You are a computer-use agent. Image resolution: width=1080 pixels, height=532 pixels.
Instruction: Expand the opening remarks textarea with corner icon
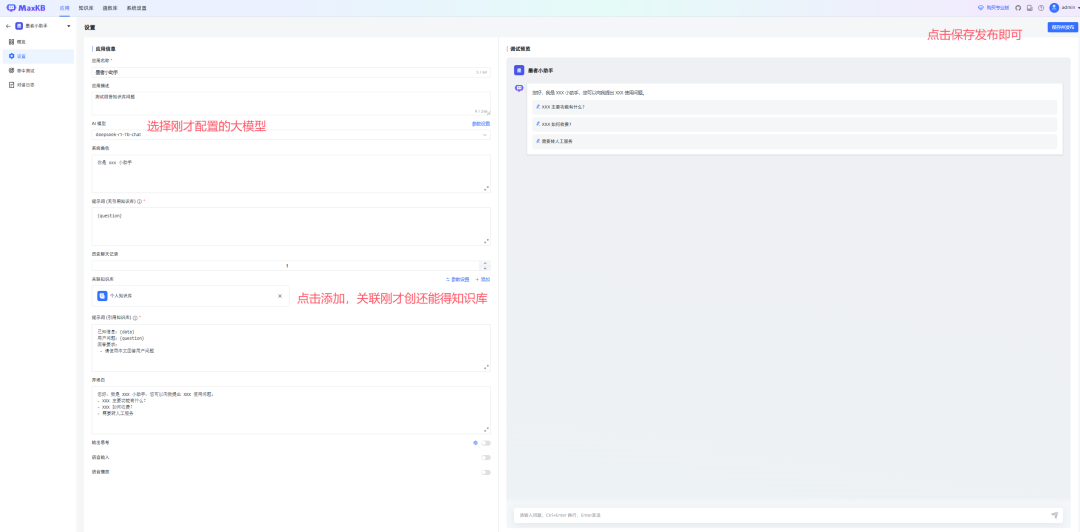point(486,429)
